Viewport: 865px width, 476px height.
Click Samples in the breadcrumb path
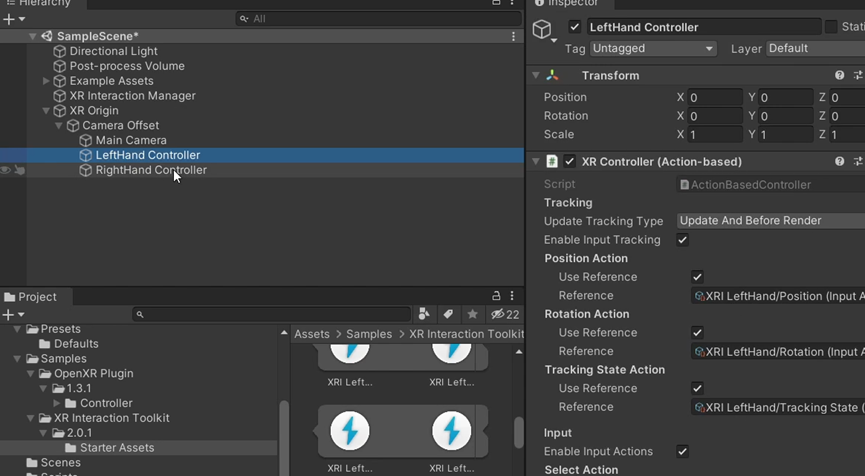(369, 334)
